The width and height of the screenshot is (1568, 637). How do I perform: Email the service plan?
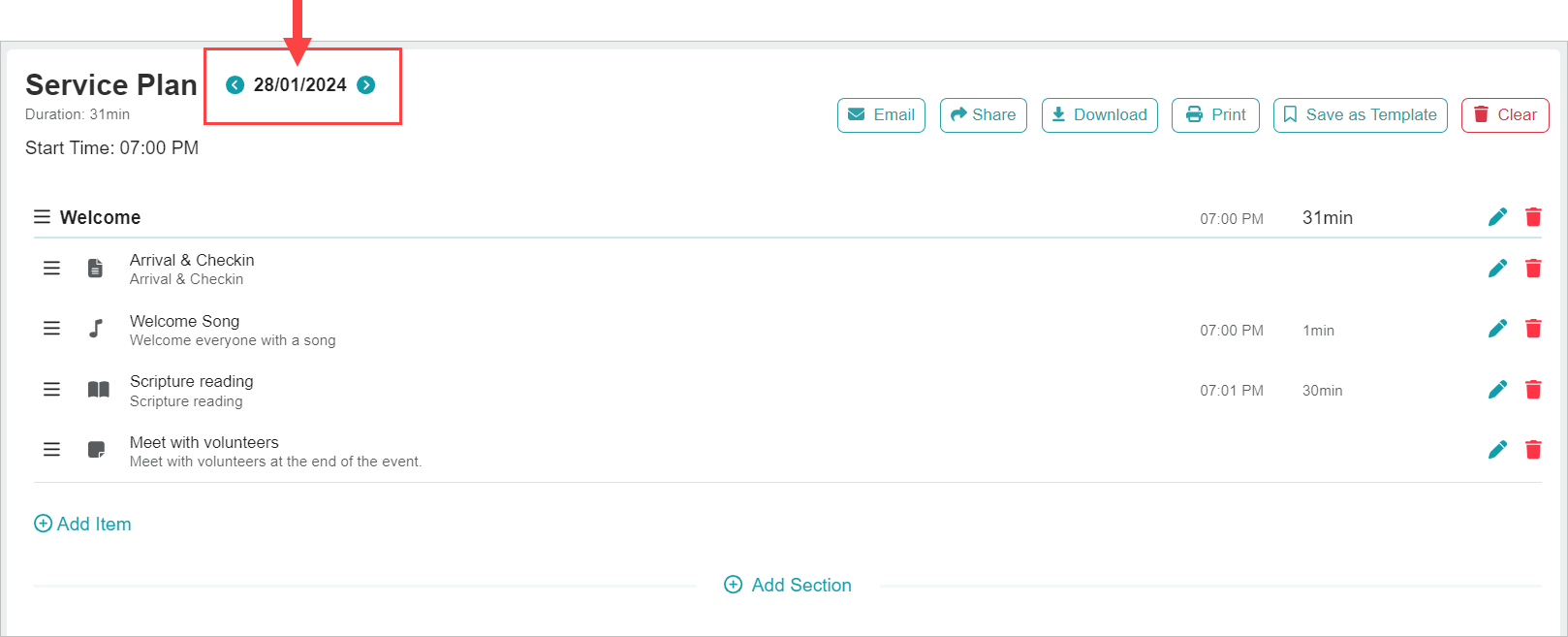881,114
